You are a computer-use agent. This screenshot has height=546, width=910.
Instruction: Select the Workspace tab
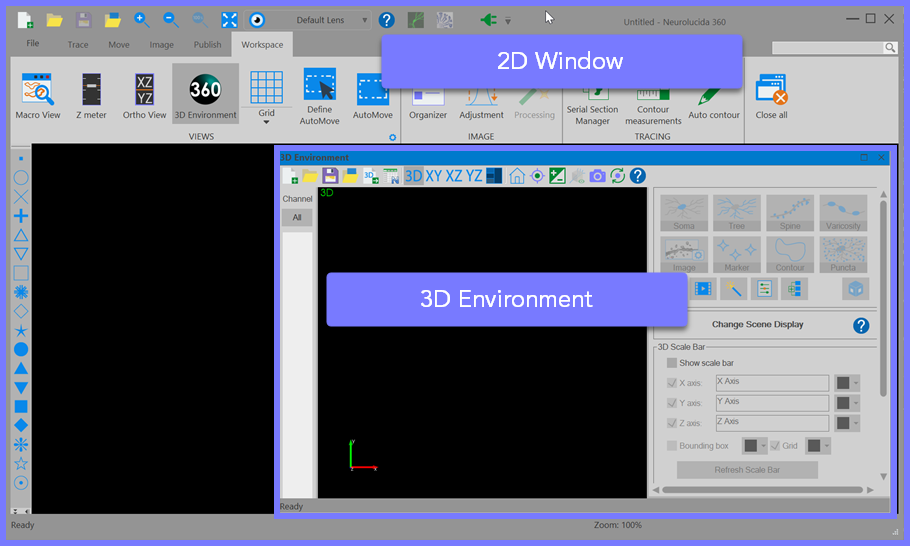(x=262, y=45)
